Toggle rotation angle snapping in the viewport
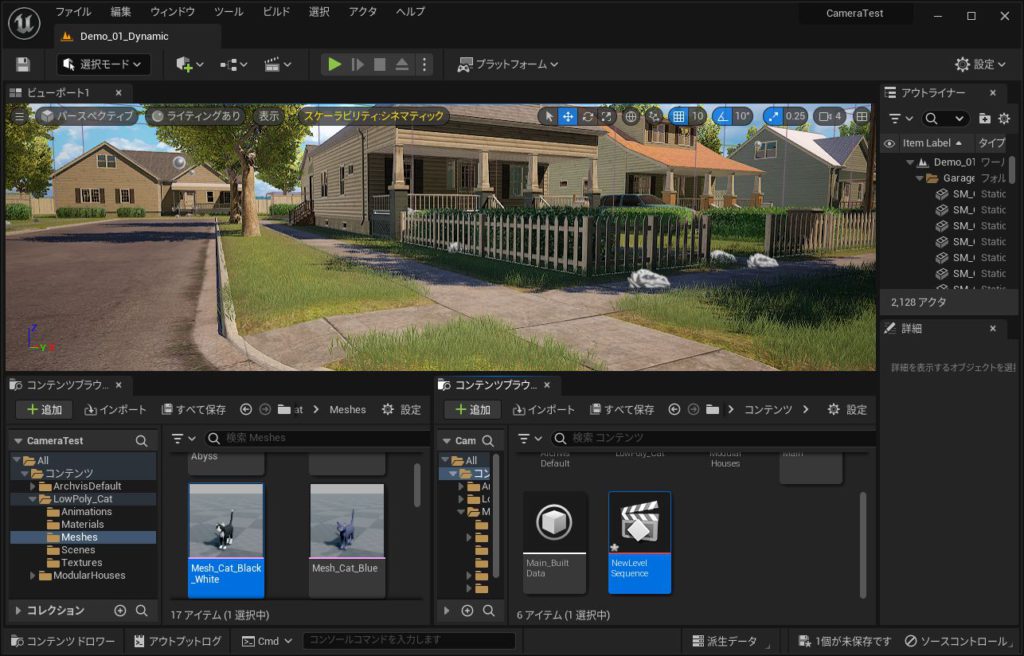Viewport: 1024px width, 656px height. pyautogui.click(x=722, y=116)
